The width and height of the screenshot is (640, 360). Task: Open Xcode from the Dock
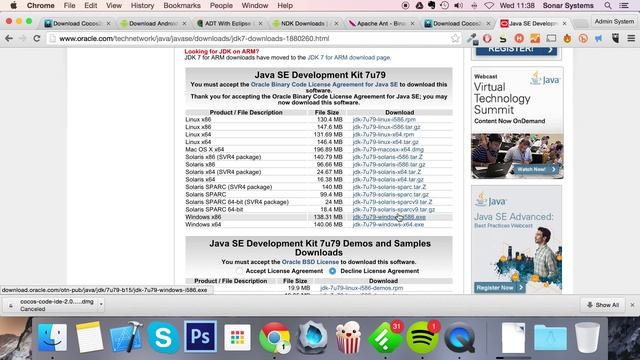click(x=126, y=337)
